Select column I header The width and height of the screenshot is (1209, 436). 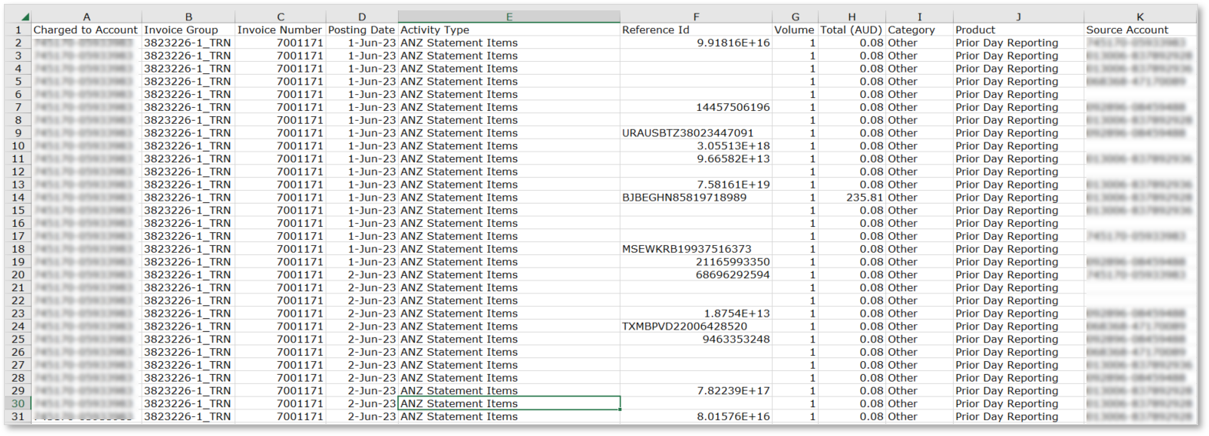click(x=919, y=17)
